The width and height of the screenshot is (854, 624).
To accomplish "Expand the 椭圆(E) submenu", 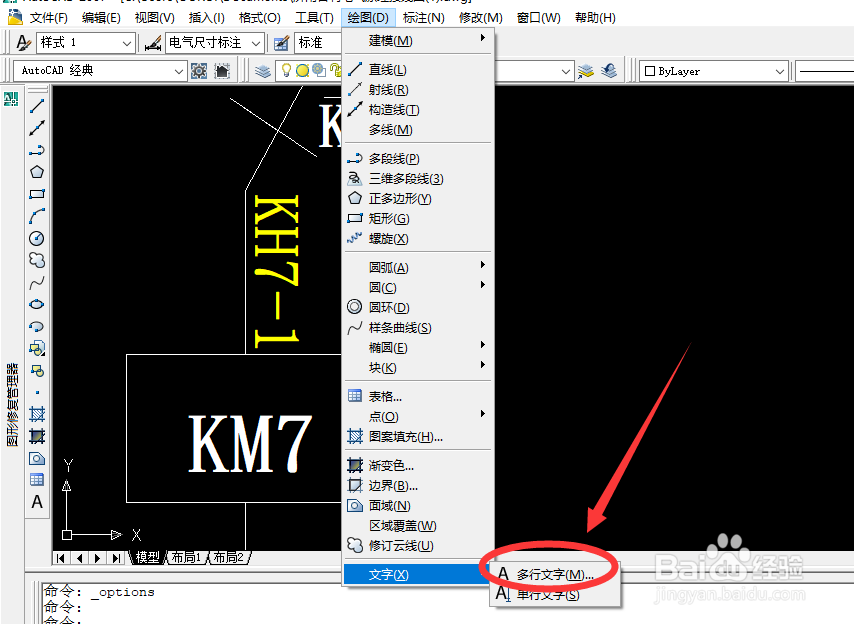I will (418, 347).
